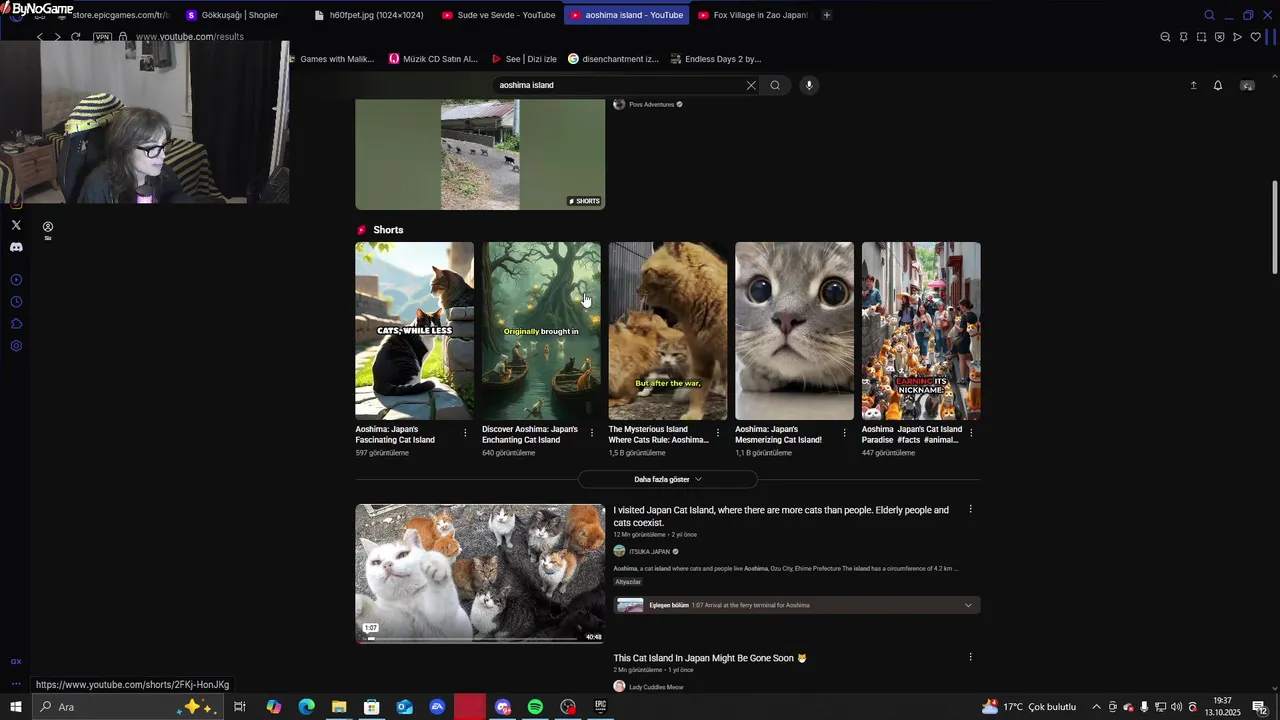Screen dimensions: 1280x720
Task: Open options menu for Discover Aoshima short
Action: pyautogui.click(x=592, y=433)
